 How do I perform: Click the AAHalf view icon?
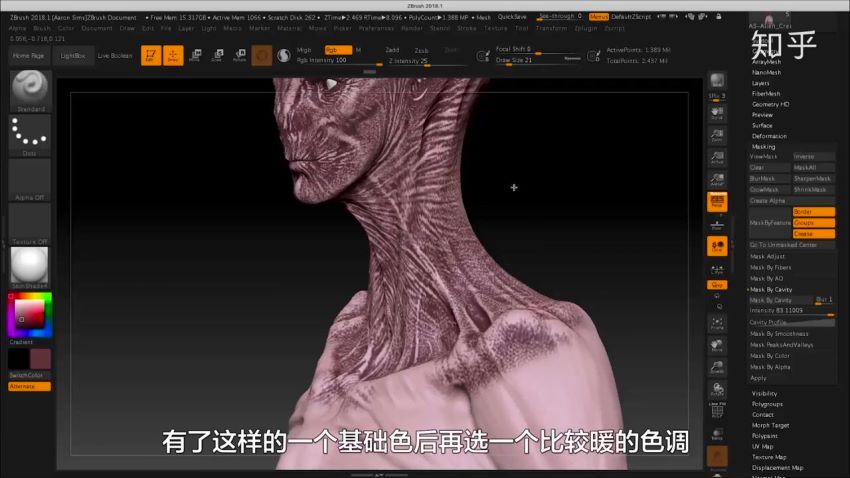[717, 179]
